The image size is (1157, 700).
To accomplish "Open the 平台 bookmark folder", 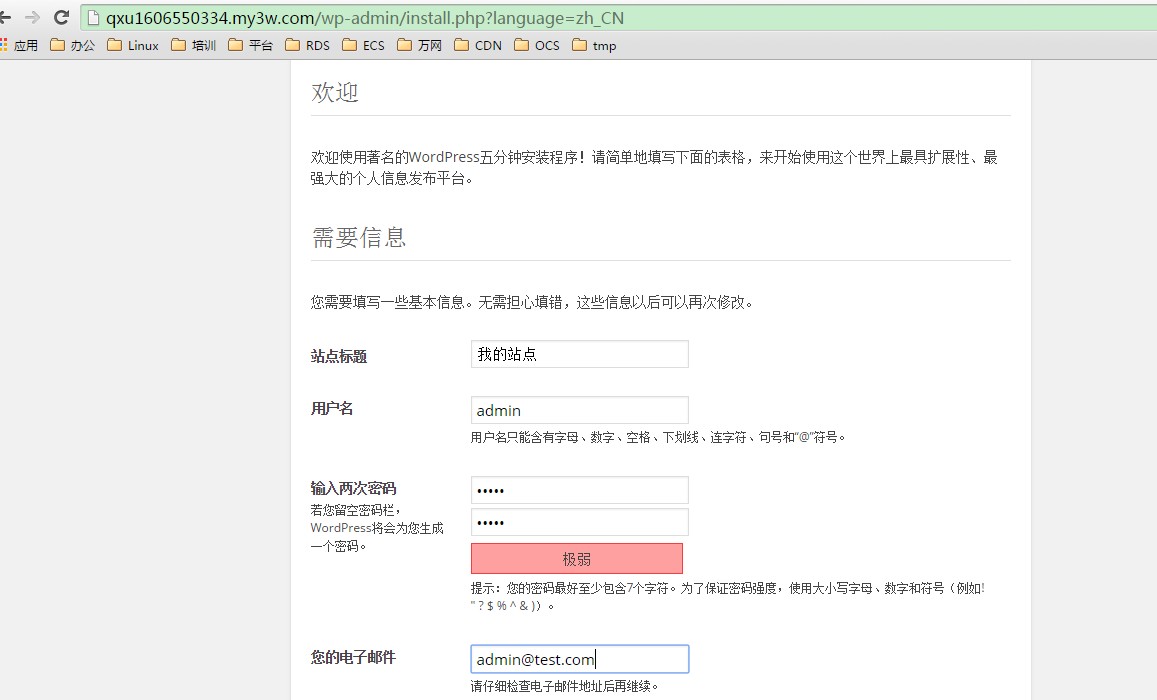I will tap(250, 45).
